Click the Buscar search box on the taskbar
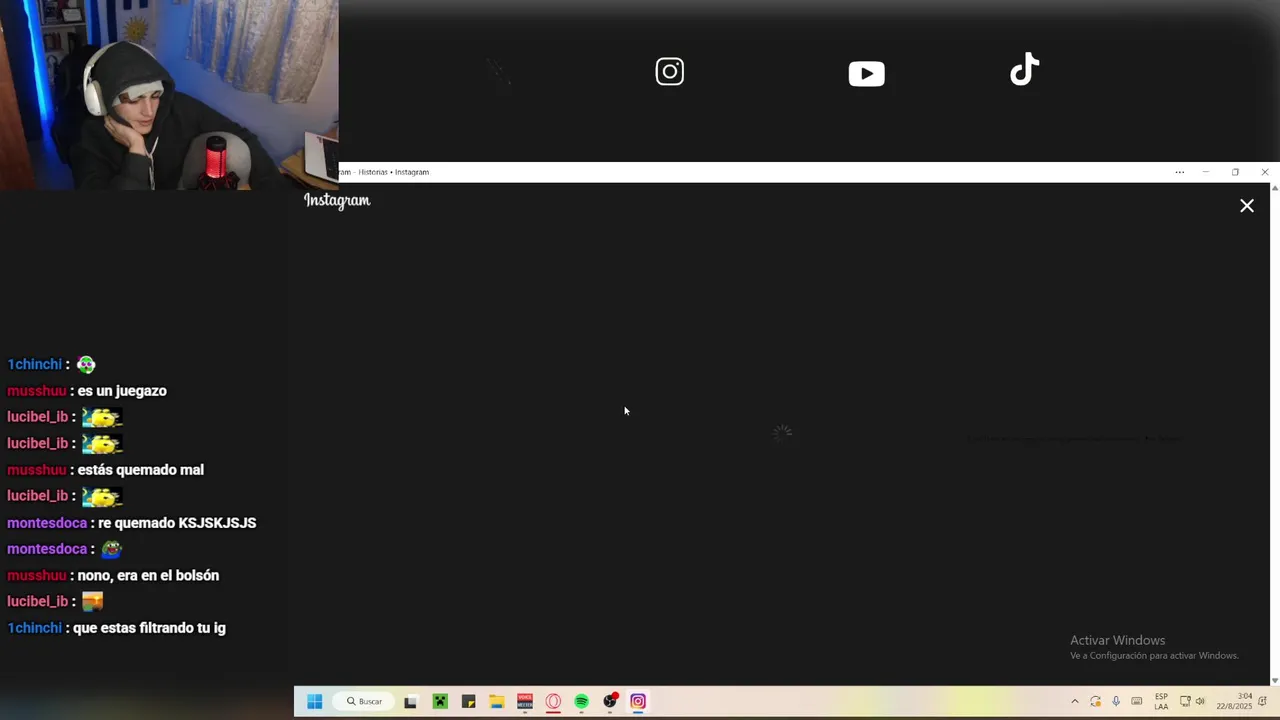1280x720 pixels. (x=364, y=702)
